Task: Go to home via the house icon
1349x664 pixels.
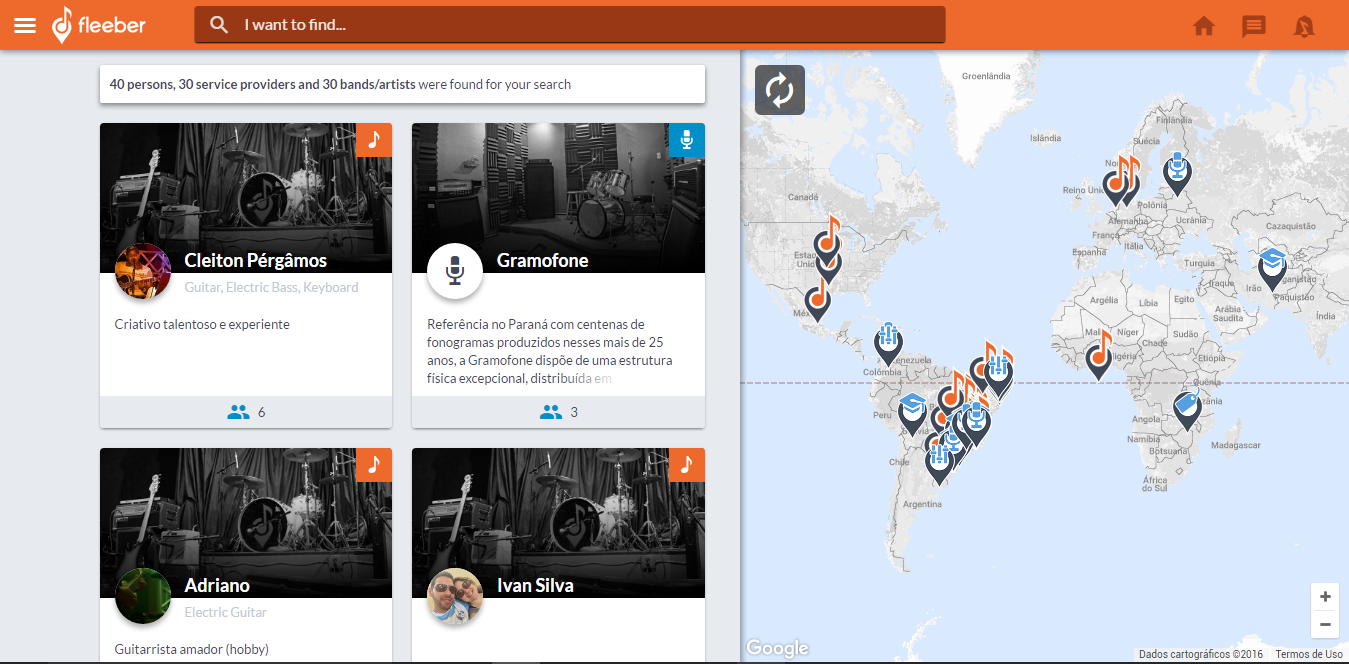Action: [1204, 26]
